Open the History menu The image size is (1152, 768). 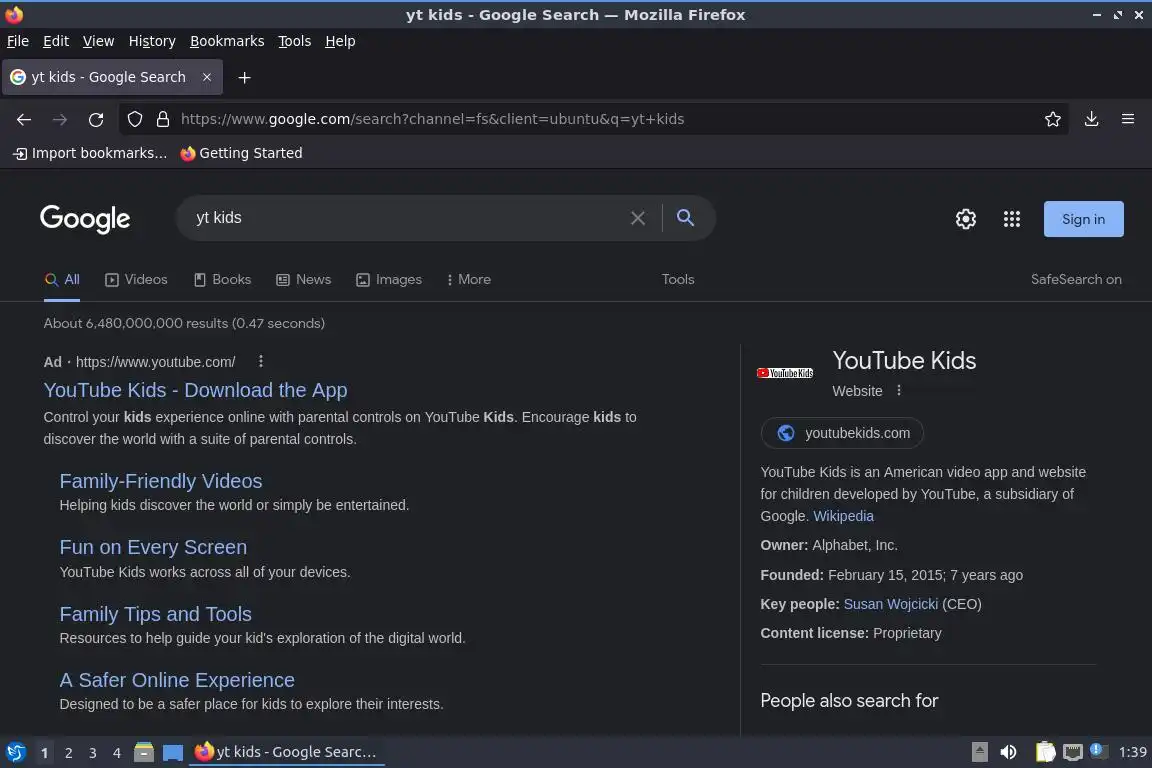tap(152, 41)
